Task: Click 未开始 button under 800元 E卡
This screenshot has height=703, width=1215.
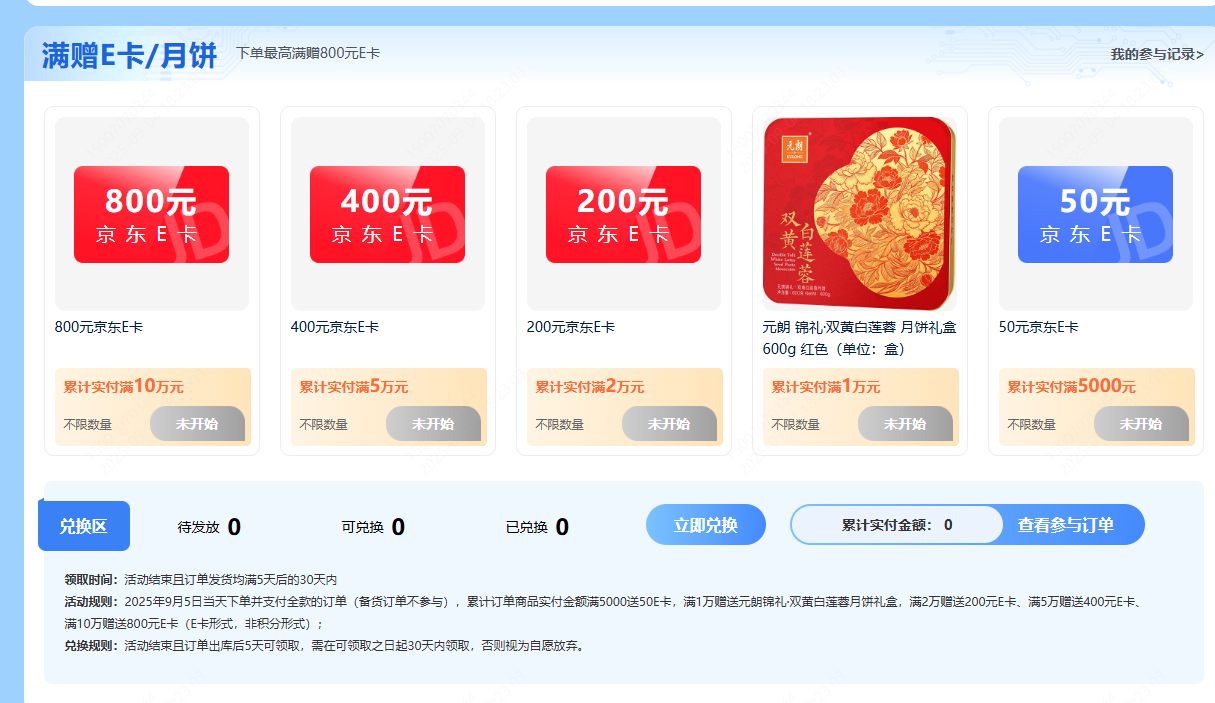Action: pyautogui.click(x=197, y=424)
